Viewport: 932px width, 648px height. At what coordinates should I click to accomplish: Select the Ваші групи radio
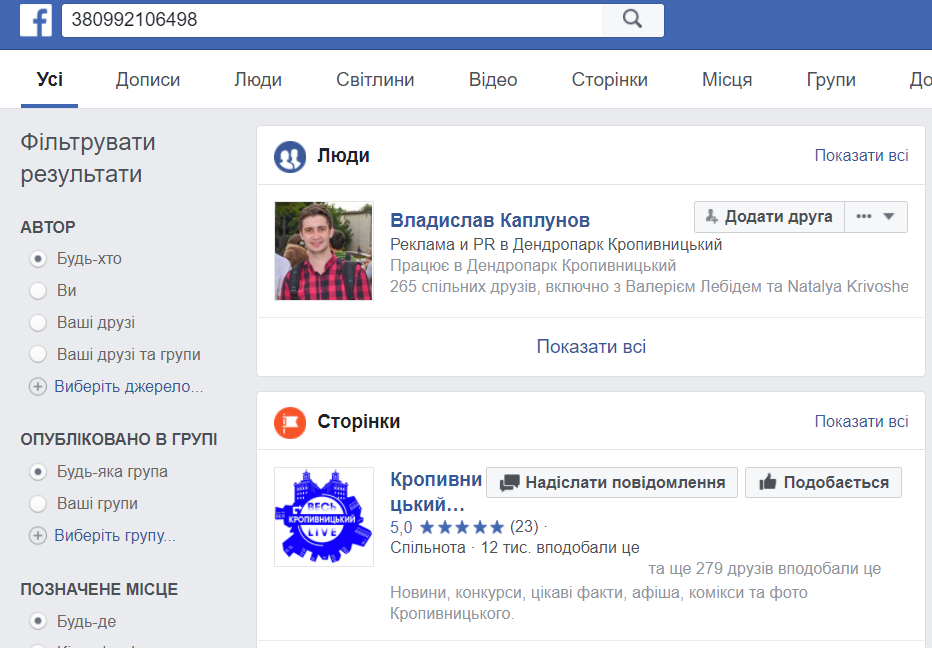tap(38, 504)
